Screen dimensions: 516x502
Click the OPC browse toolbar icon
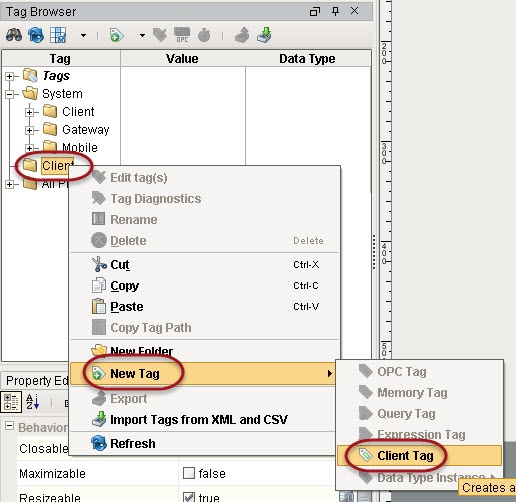pyautogui.click(x=182, y=35)
